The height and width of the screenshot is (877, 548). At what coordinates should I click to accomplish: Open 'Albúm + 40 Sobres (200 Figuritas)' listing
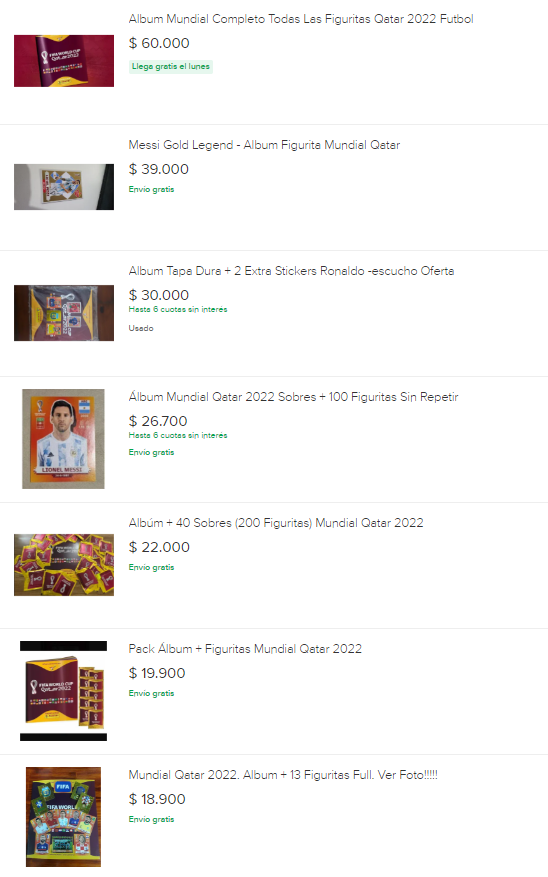point(276,523)
